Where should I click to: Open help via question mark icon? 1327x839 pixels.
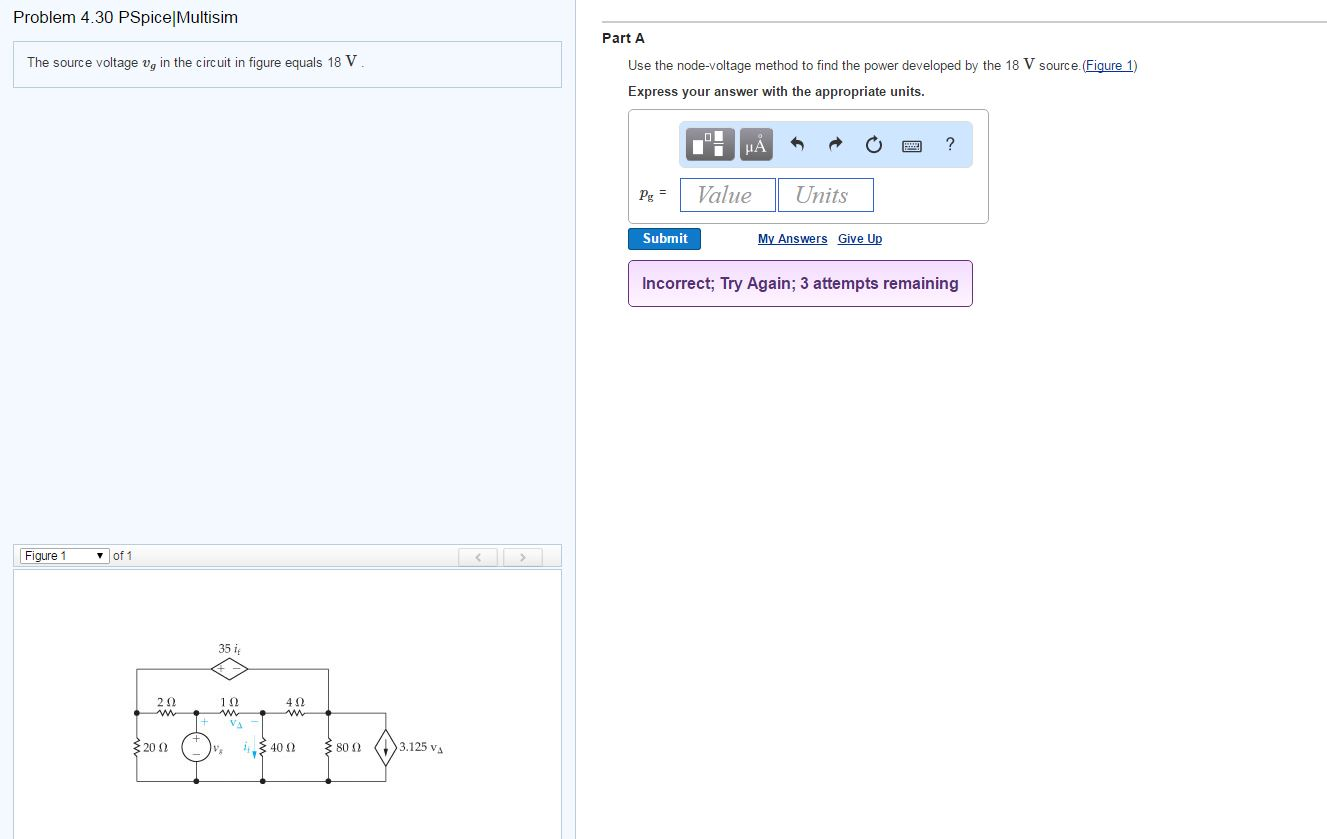pos(949,144)
